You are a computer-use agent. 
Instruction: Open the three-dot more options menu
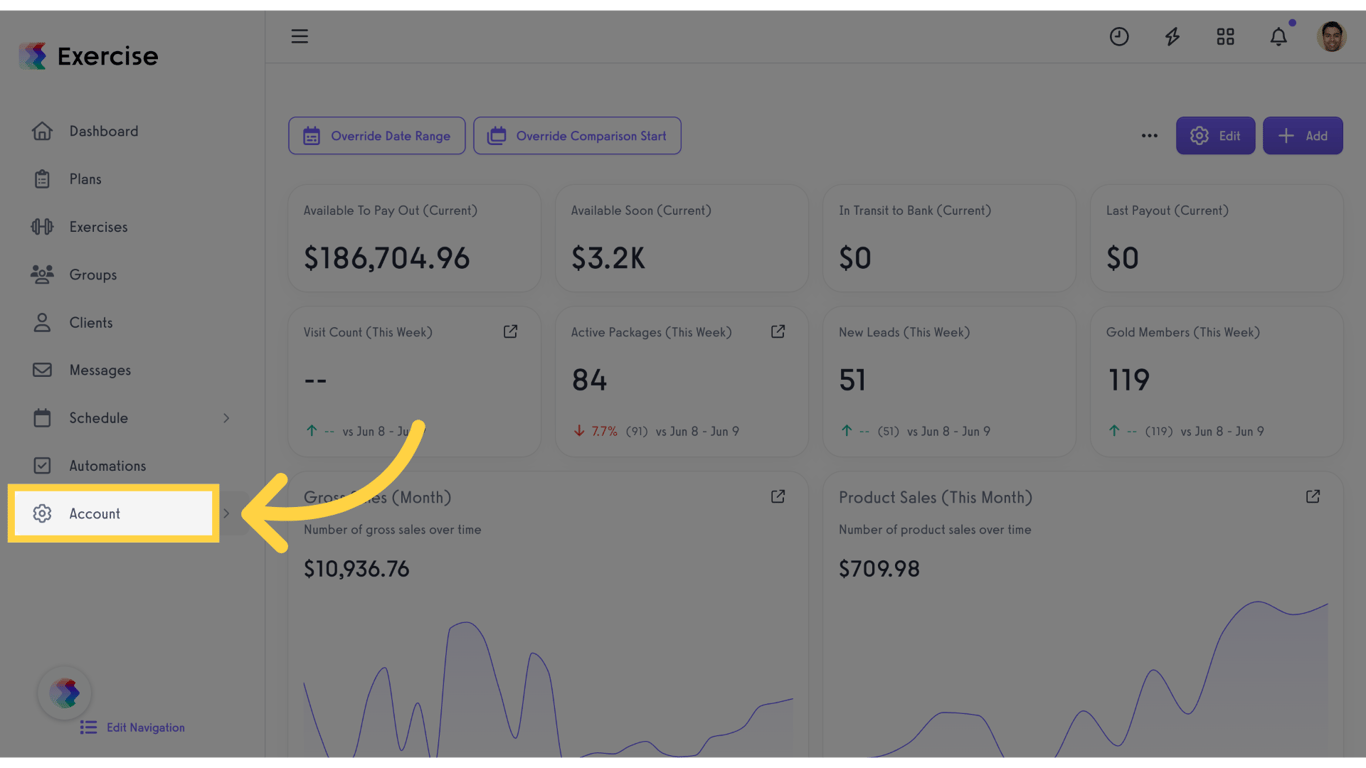point(1150,136)
